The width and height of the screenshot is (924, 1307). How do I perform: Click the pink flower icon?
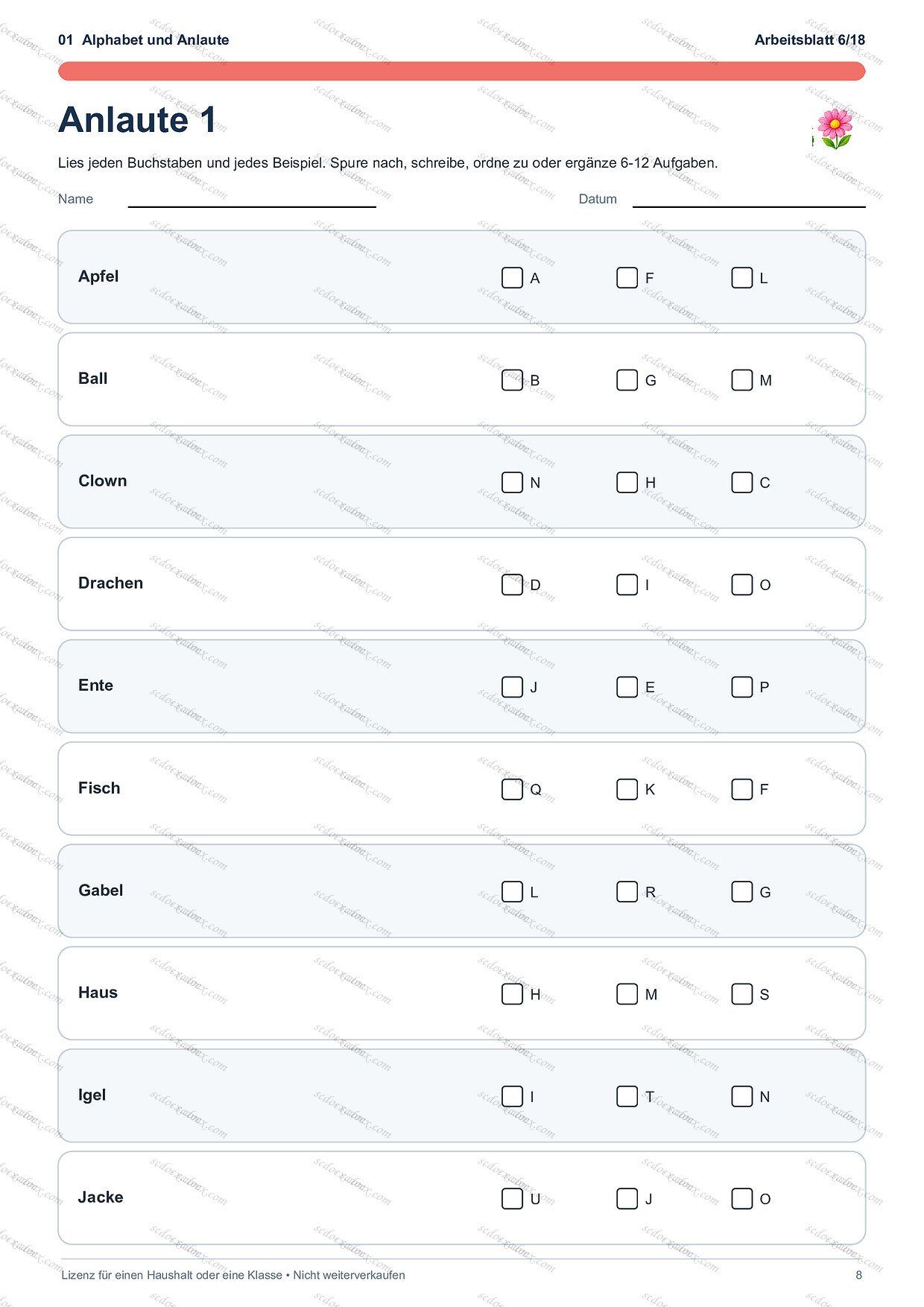tap(835, 129)
